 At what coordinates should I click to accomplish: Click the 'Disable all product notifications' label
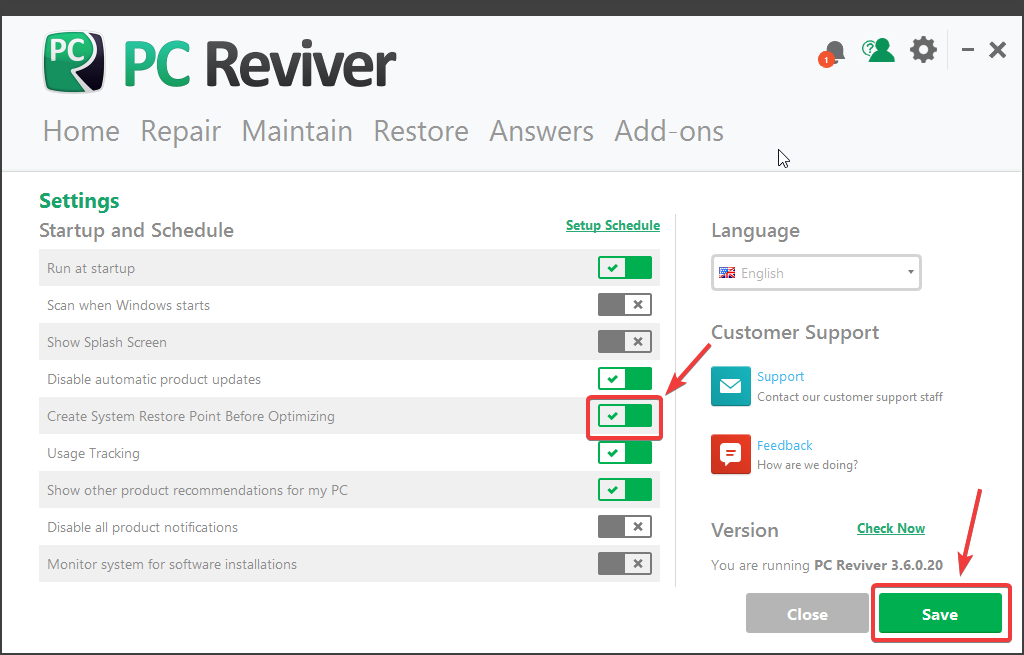tap(142, 527)
